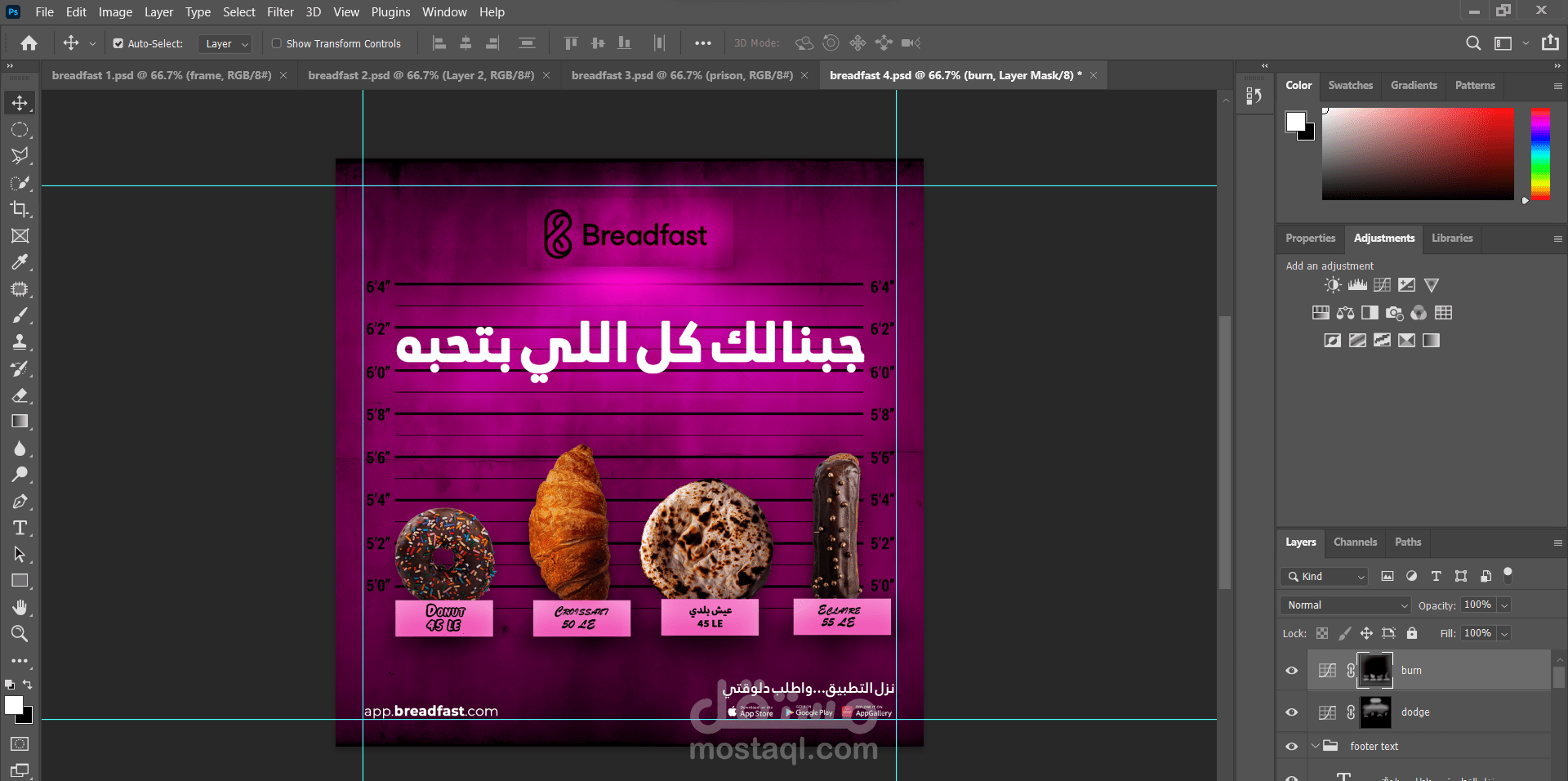The image size is (1568, 781).
Task: Open the layer filter Kind dropdown
Action: (1325, 576)
